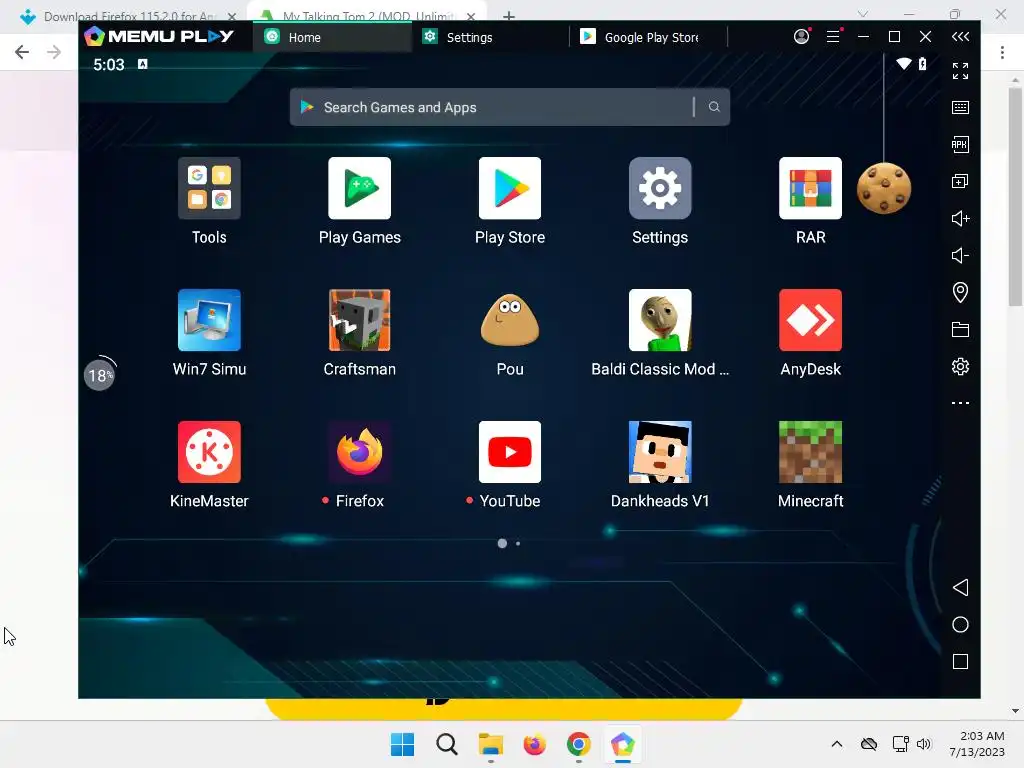This screenshot has height=768, width=1024.
Task: Switch to the Settings tab
Action: tap(490, 37)
